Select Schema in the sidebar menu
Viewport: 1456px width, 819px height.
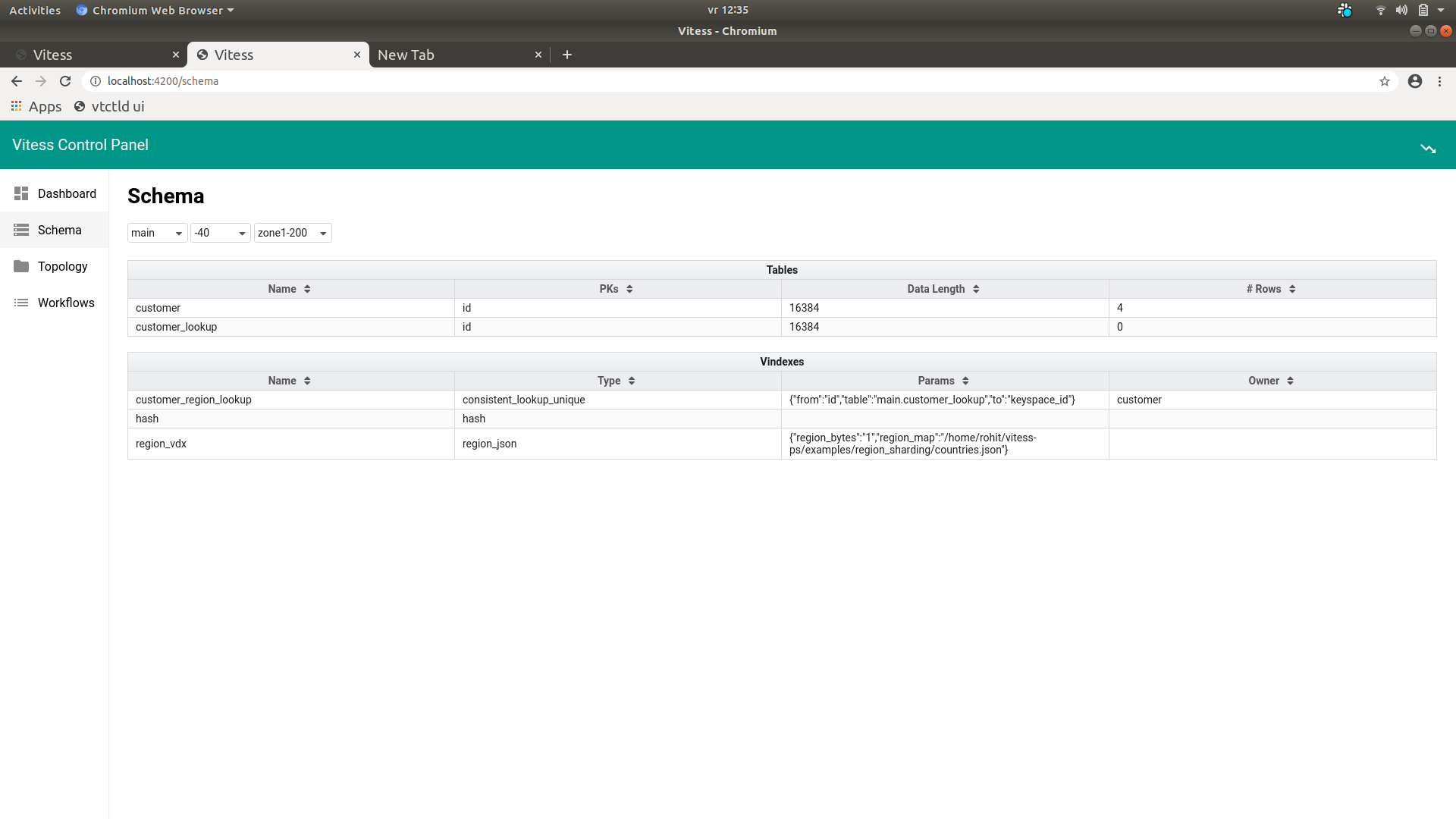(59, 230)
